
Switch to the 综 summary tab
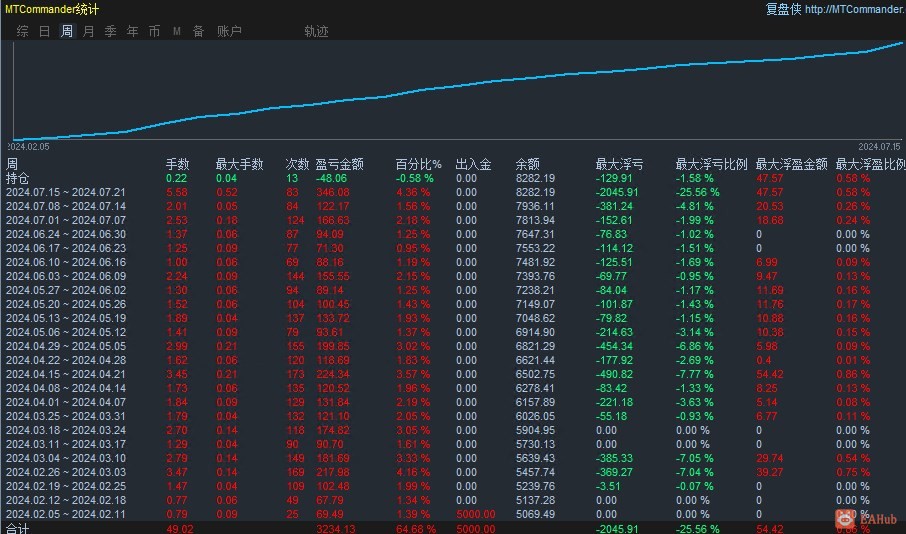(x=23, y=31)
